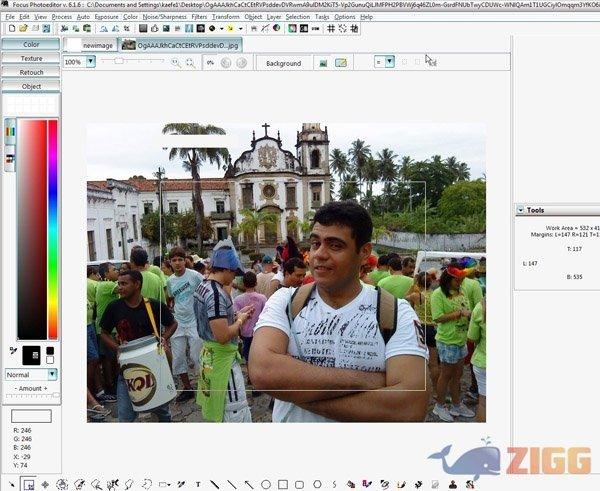Pick a color on the rainbow hue strip

click(x=53, y=228)
